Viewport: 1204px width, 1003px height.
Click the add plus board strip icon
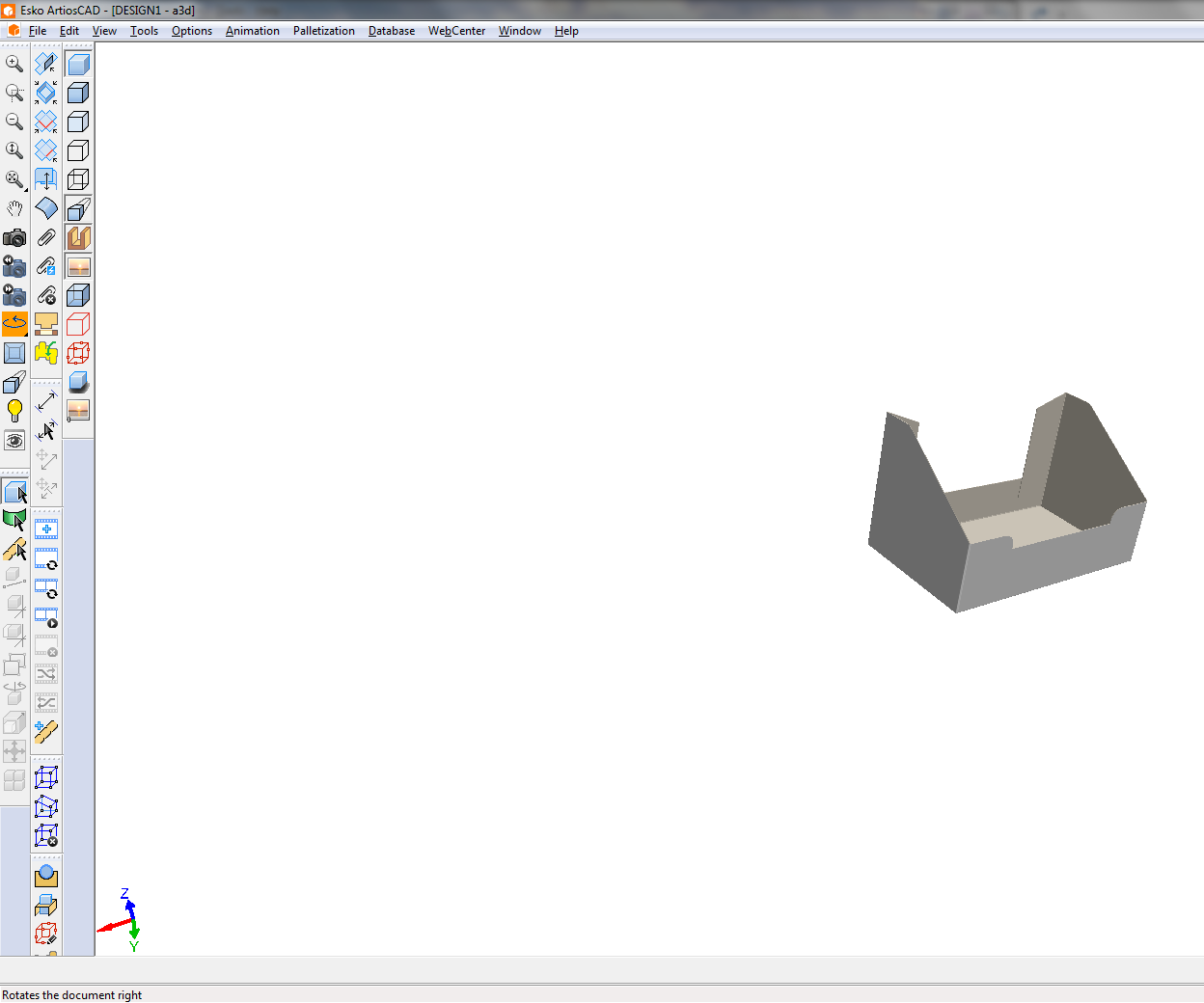point(46,732)
